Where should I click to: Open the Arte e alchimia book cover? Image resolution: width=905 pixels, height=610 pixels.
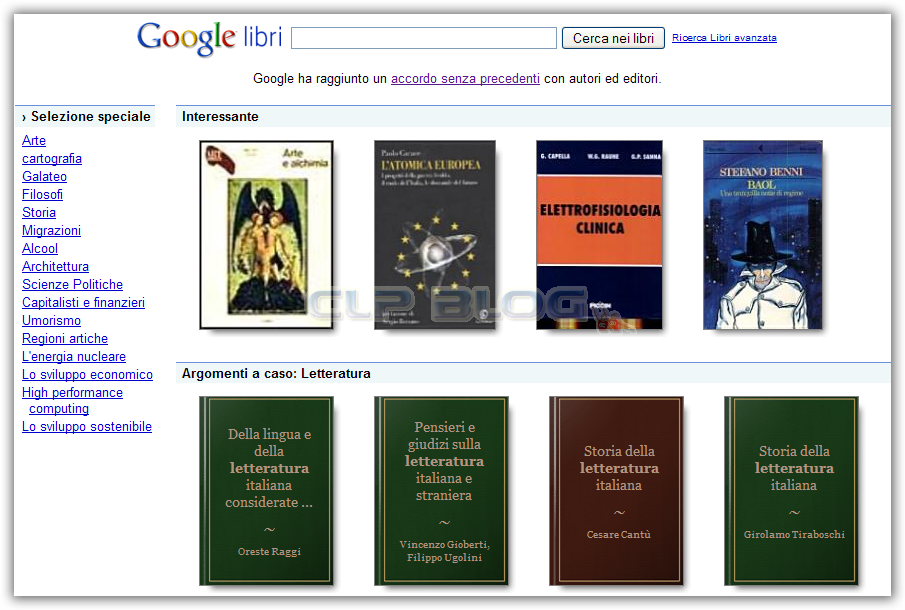coord(266,234)
